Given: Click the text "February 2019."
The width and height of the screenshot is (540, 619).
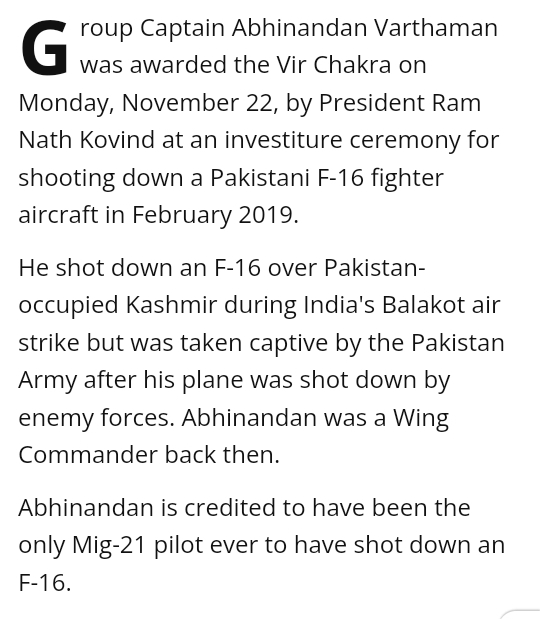Looking at the screenshot, I should 215,215.
